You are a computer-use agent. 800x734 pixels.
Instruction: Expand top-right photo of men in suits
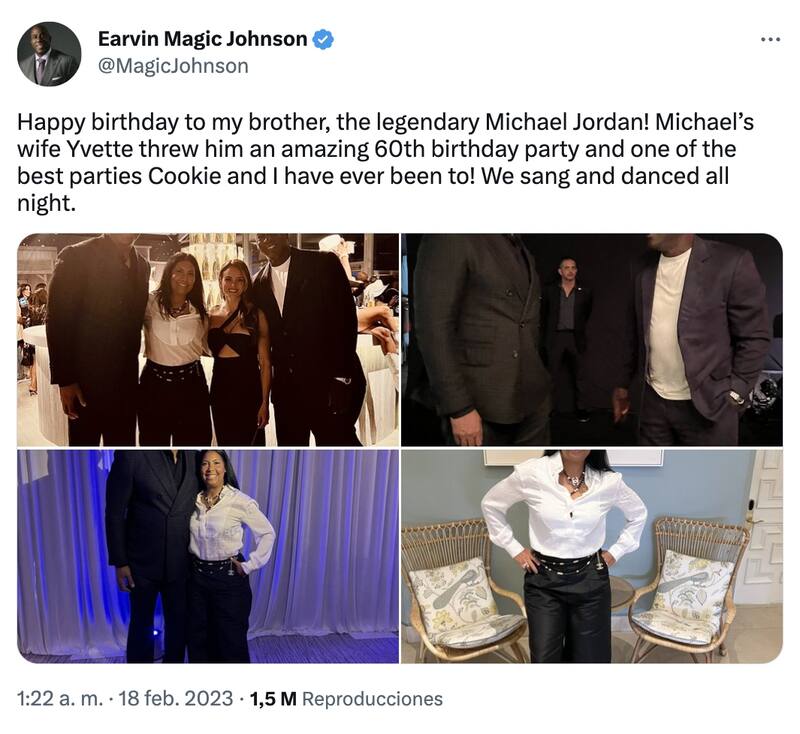point(592,340)
